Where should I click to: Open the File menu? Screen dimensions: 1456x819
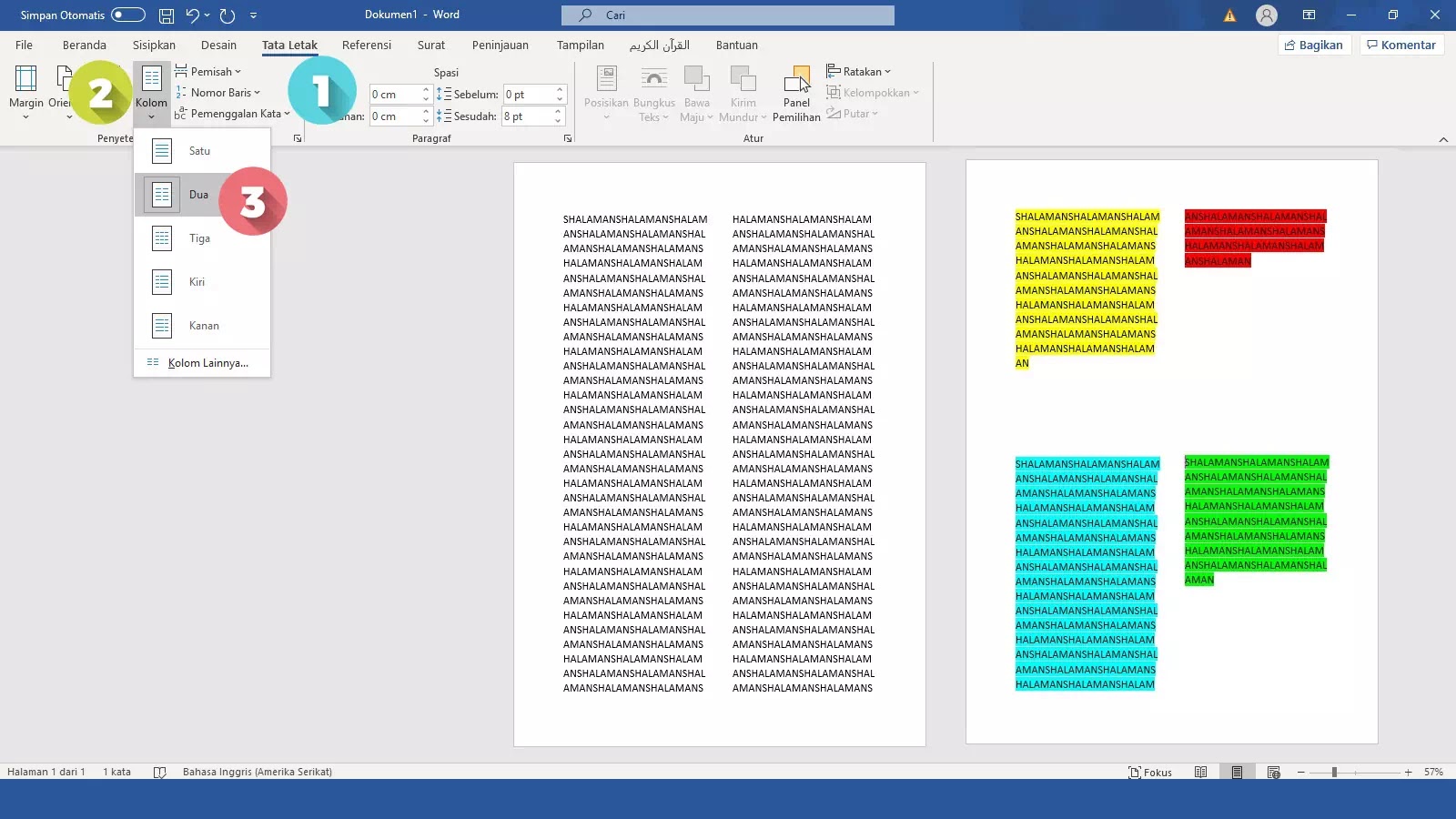tap(25, 45)
